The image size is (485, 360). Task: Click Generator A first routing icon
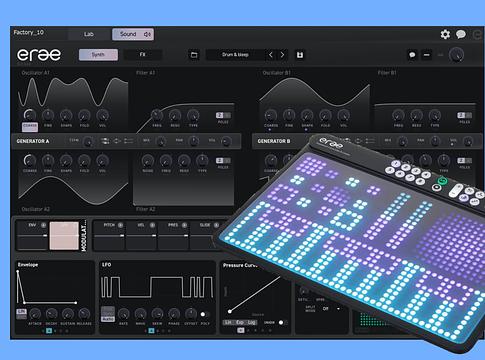point(105,141)
